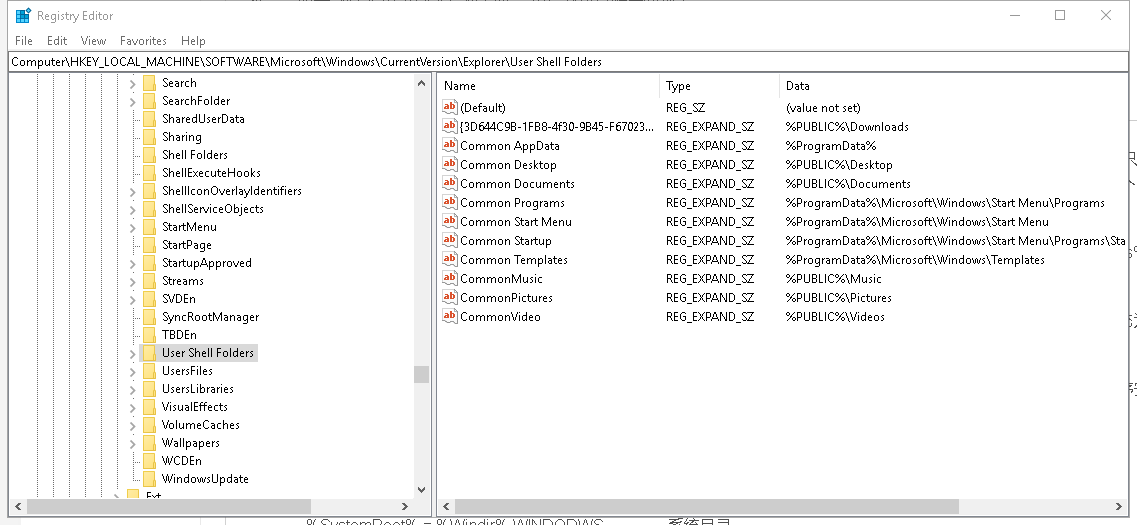Click the icon beside Common Startup value
The image size is (1137, 525).
[x=450, y=240]
